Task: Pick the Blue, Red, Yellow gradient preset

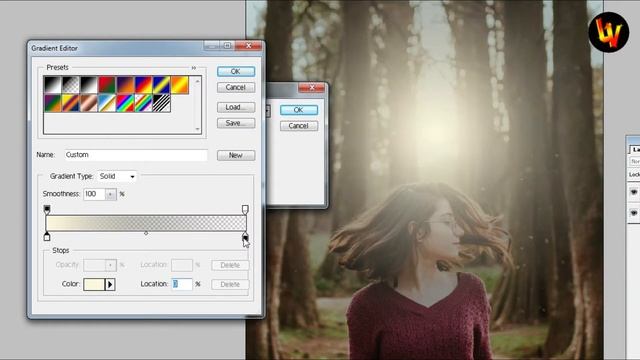Action: point(143,85)
